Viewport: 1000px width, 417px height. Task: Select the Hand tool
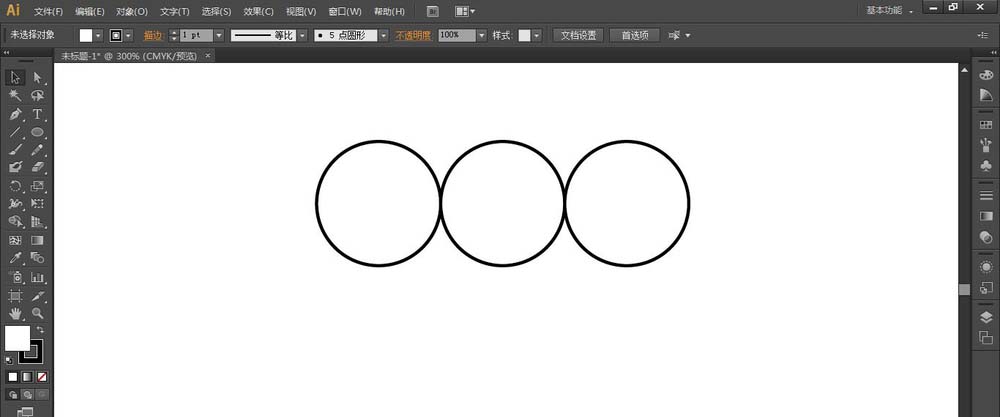coord(15,314)
